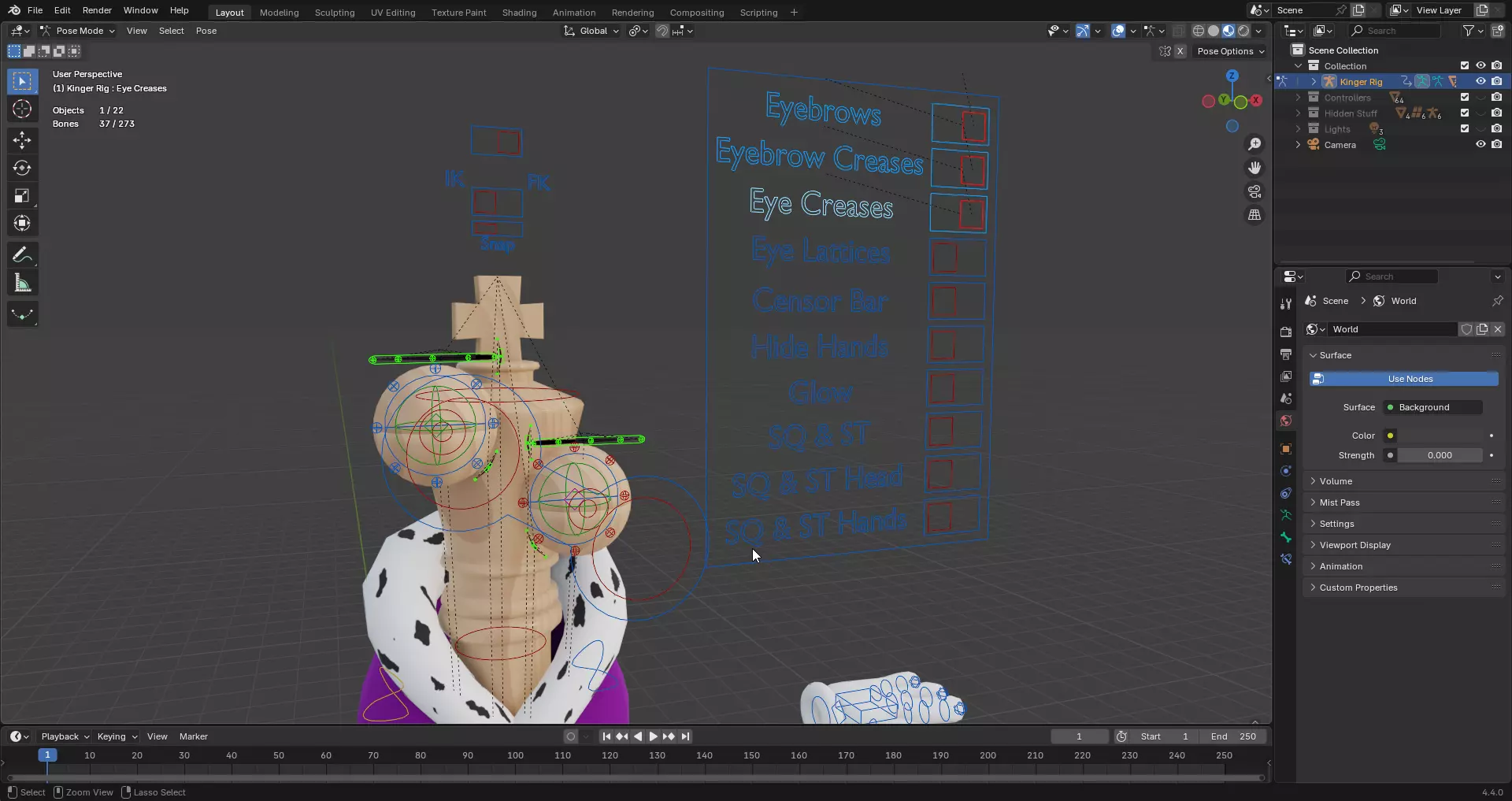Select the Measure tool

[22, 283]
